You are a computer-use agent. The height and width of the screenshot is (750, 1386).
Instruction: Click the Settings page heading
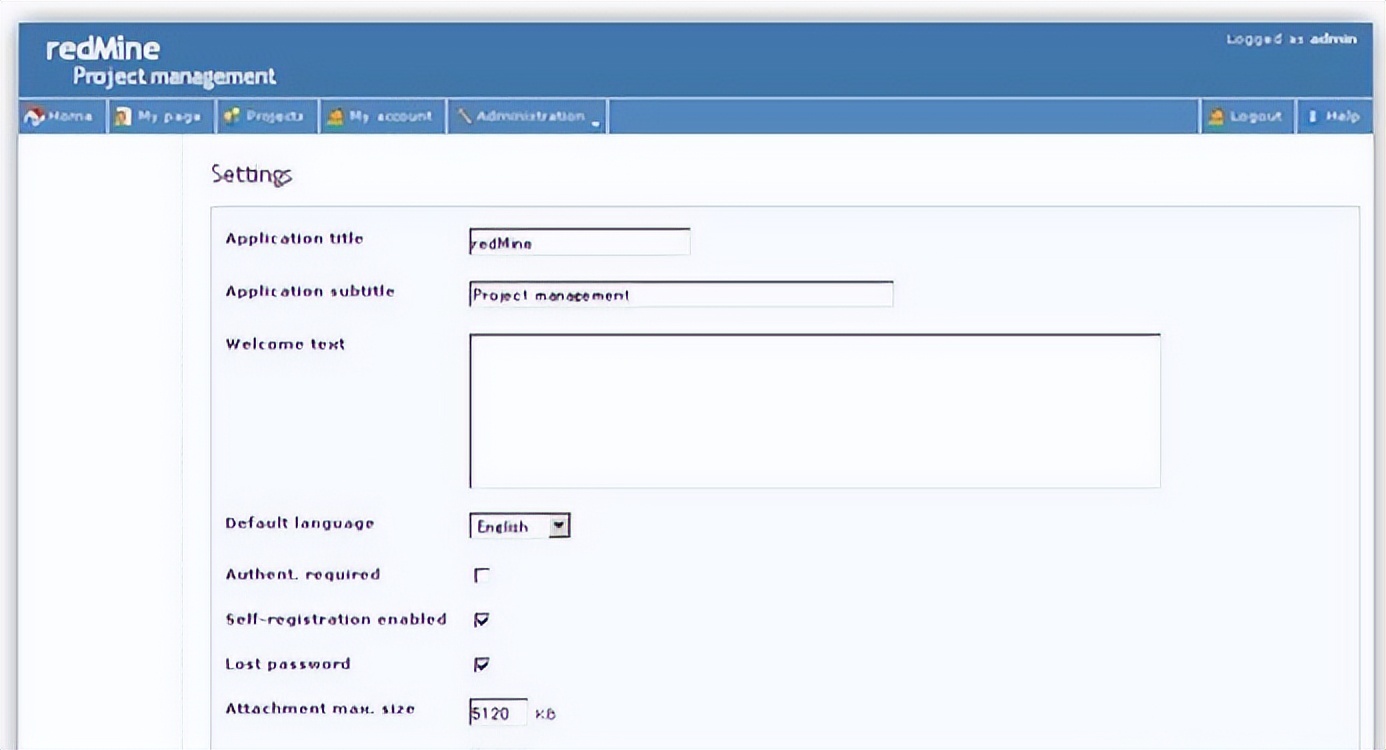[251, 175]
